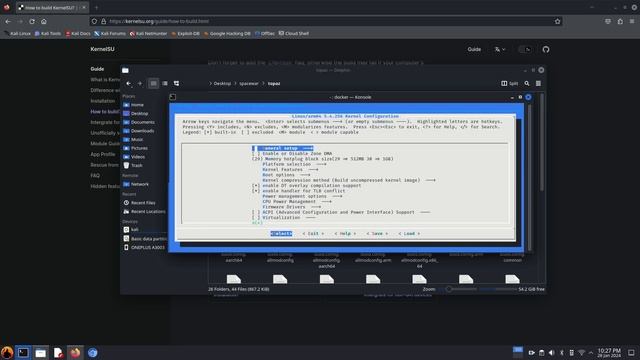Go forward in Dolphin file manager

(140, 83)
